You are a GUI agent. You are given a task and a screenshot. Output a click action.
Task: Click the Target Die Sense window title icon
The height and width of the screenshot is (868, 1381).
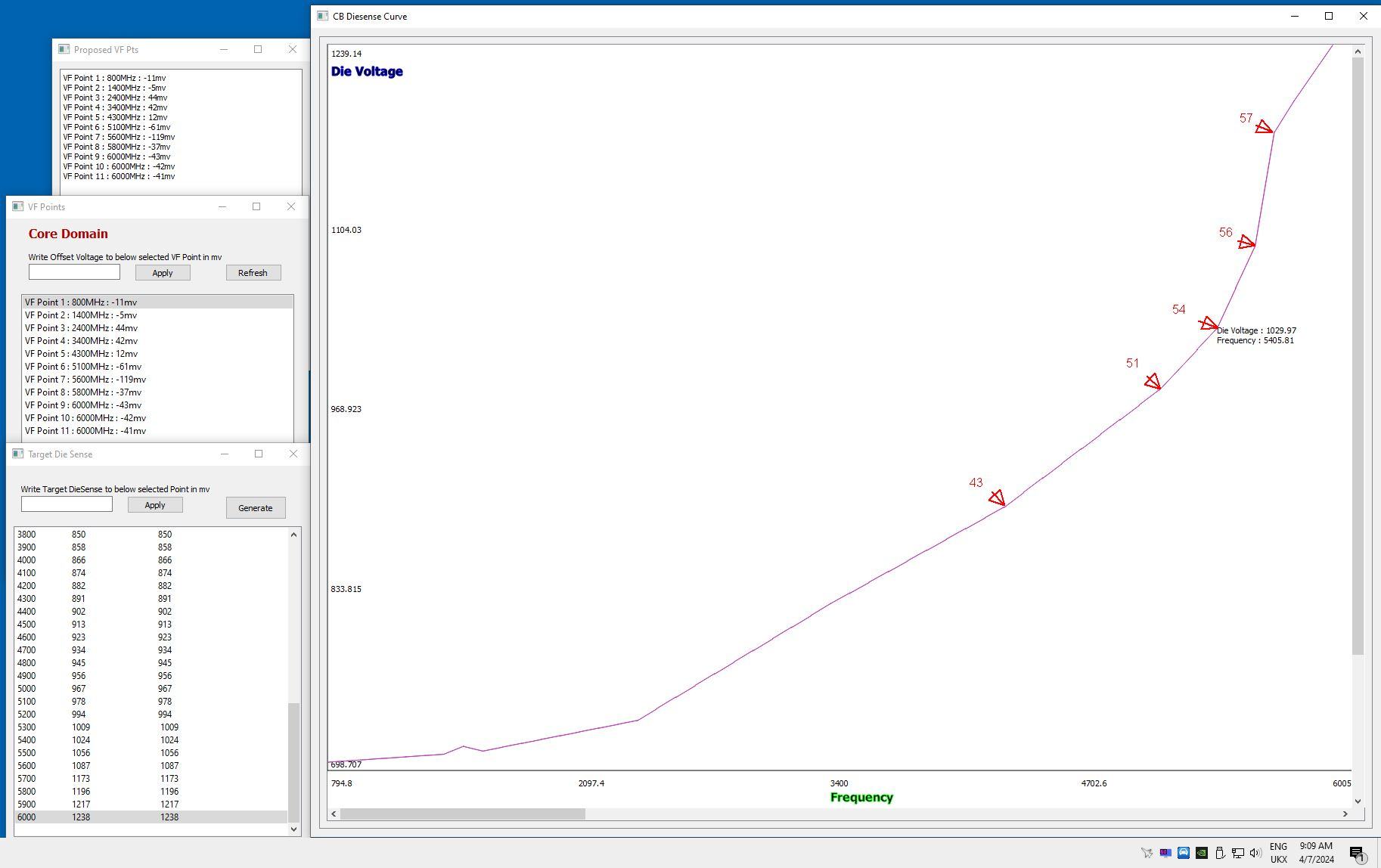pos(18,454)
